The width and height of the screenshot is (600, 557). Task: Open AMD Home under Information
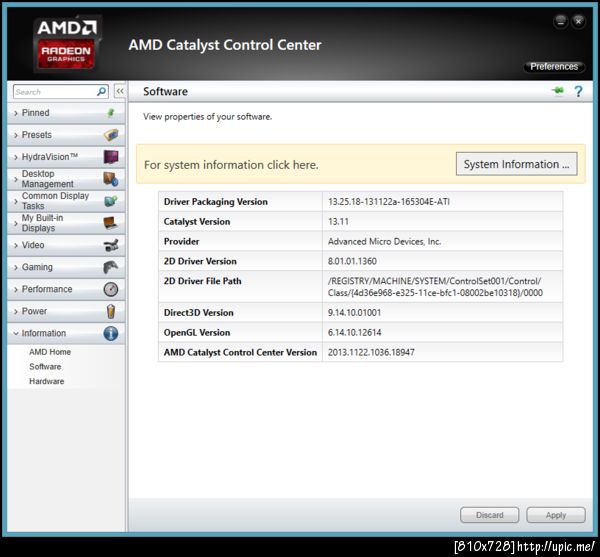50,352
